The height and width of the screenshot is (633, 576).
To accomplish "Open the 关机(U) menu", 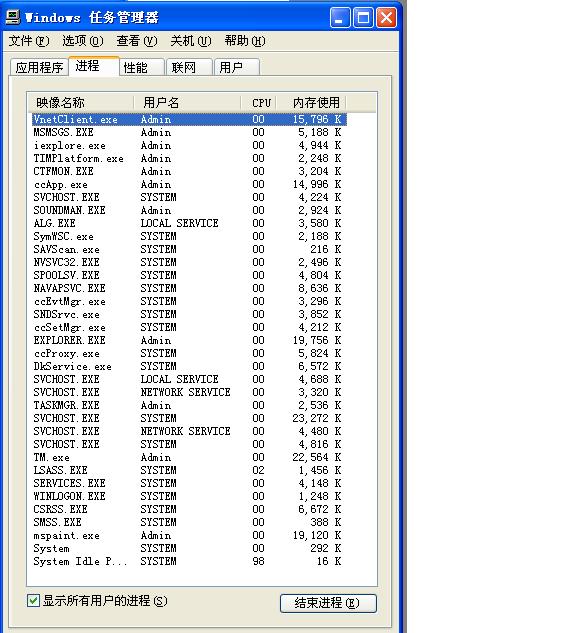I will (x=191, y=41).
